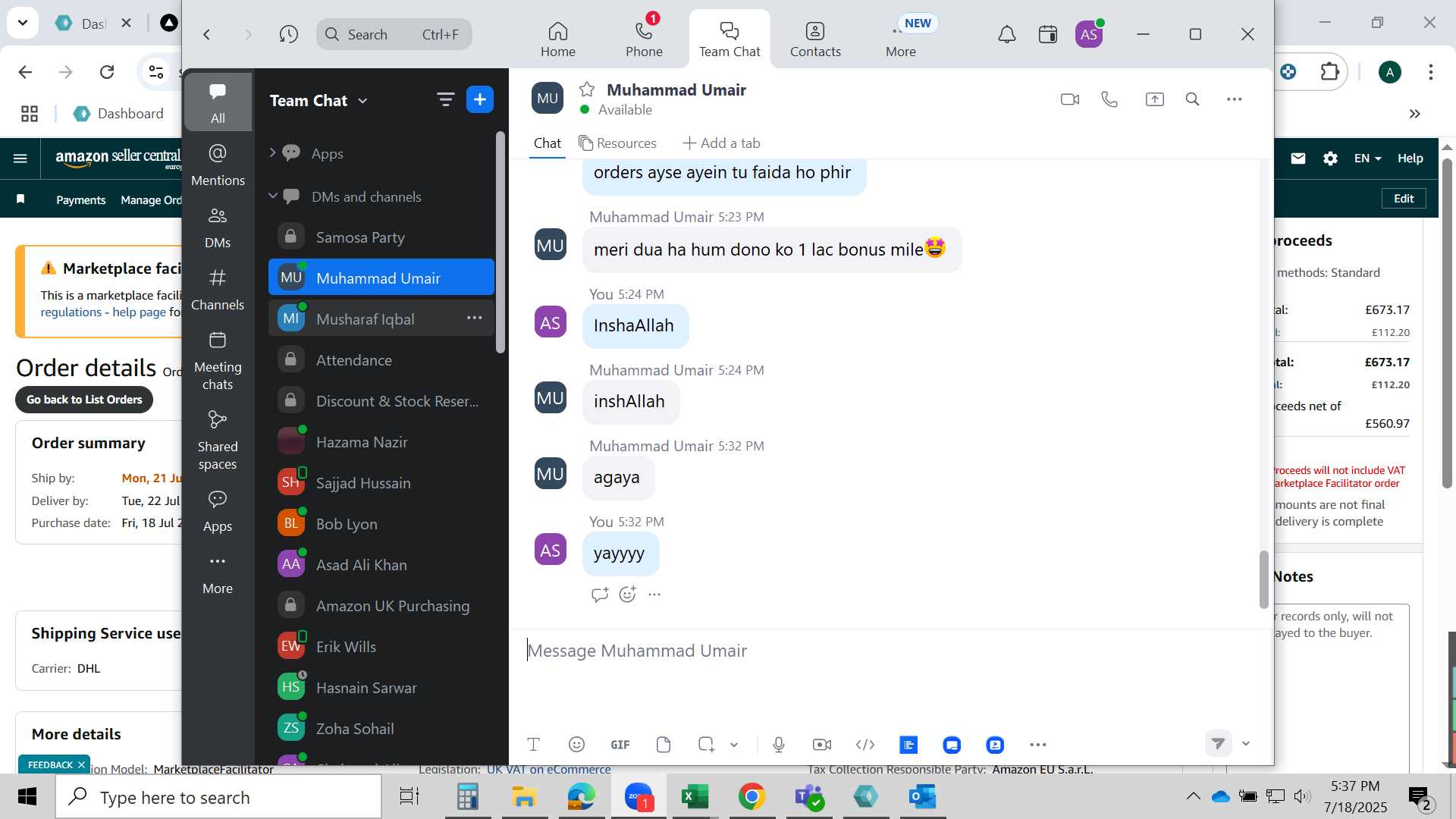Open Meeting chats in sidebar
Image resolution: width=1456 pixels, height=819 pixels.
click(218, 360)
